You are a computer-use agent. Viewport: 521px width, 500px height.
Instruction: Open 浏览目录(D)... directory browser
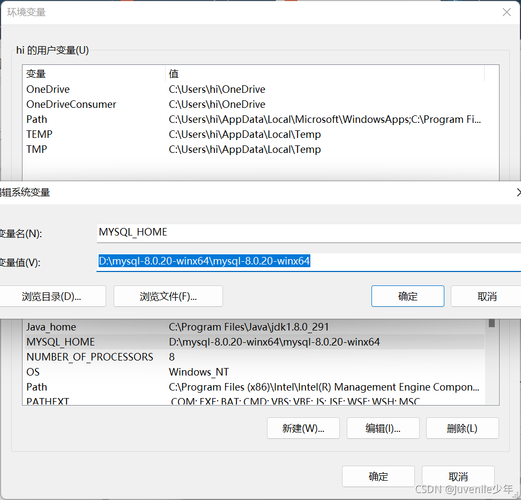tap(52, 296)
